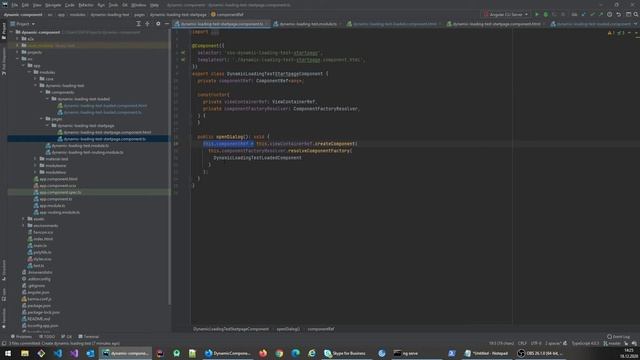Collapse the app folder
The image size is (640, 360).
click(24, 65)
